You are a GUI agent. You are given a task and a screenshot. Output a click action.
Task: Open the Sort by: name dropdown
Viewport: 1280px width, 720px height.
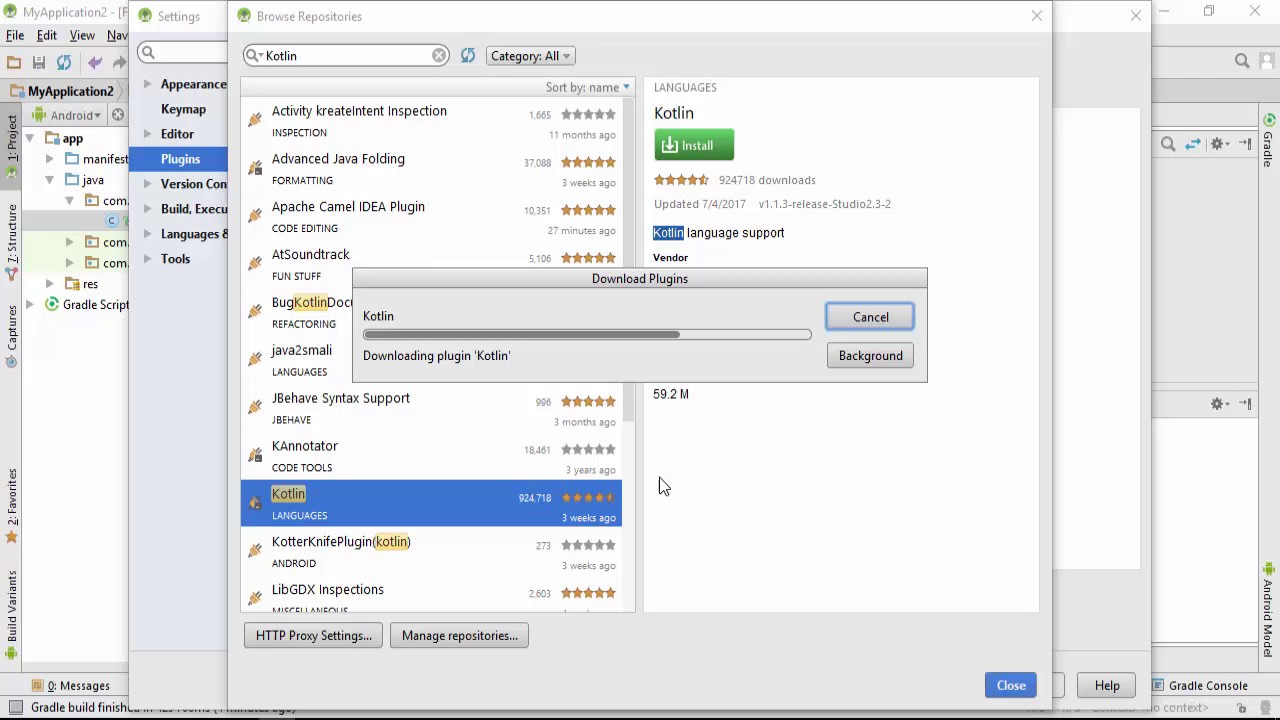[x=588, y=87]
